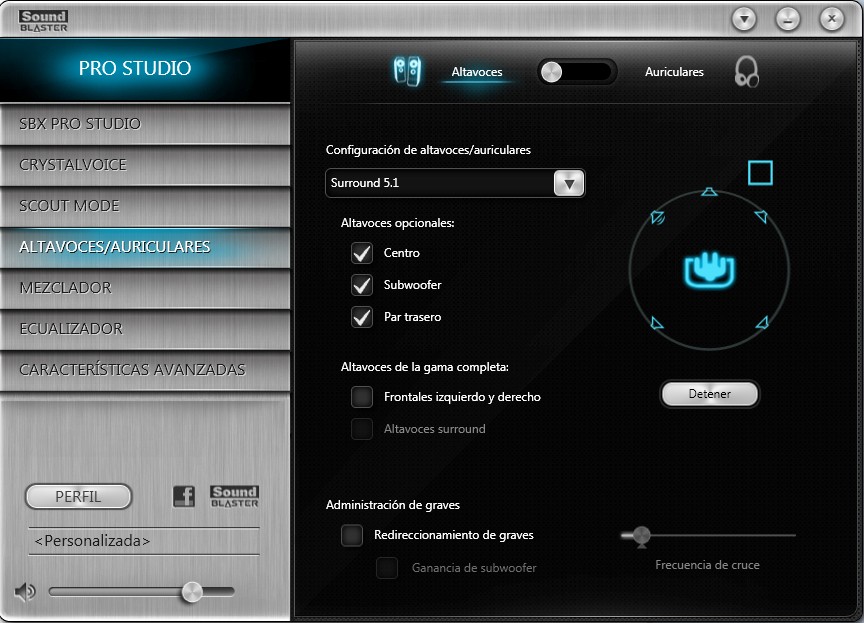Enable Frontales izquierdo y derecho checkbox
The image size is (864, 623).
click(x=362, y=397)
